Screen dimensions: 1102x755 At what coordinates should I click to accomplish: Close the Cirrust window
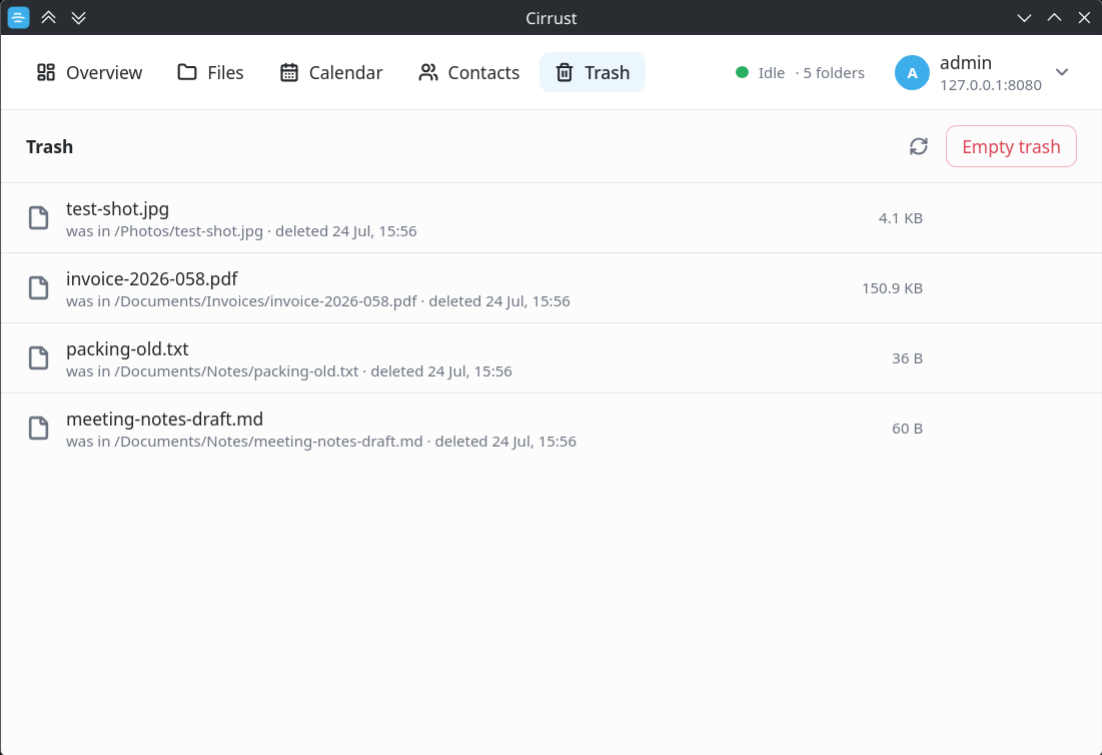click(x=1084, y=18)
